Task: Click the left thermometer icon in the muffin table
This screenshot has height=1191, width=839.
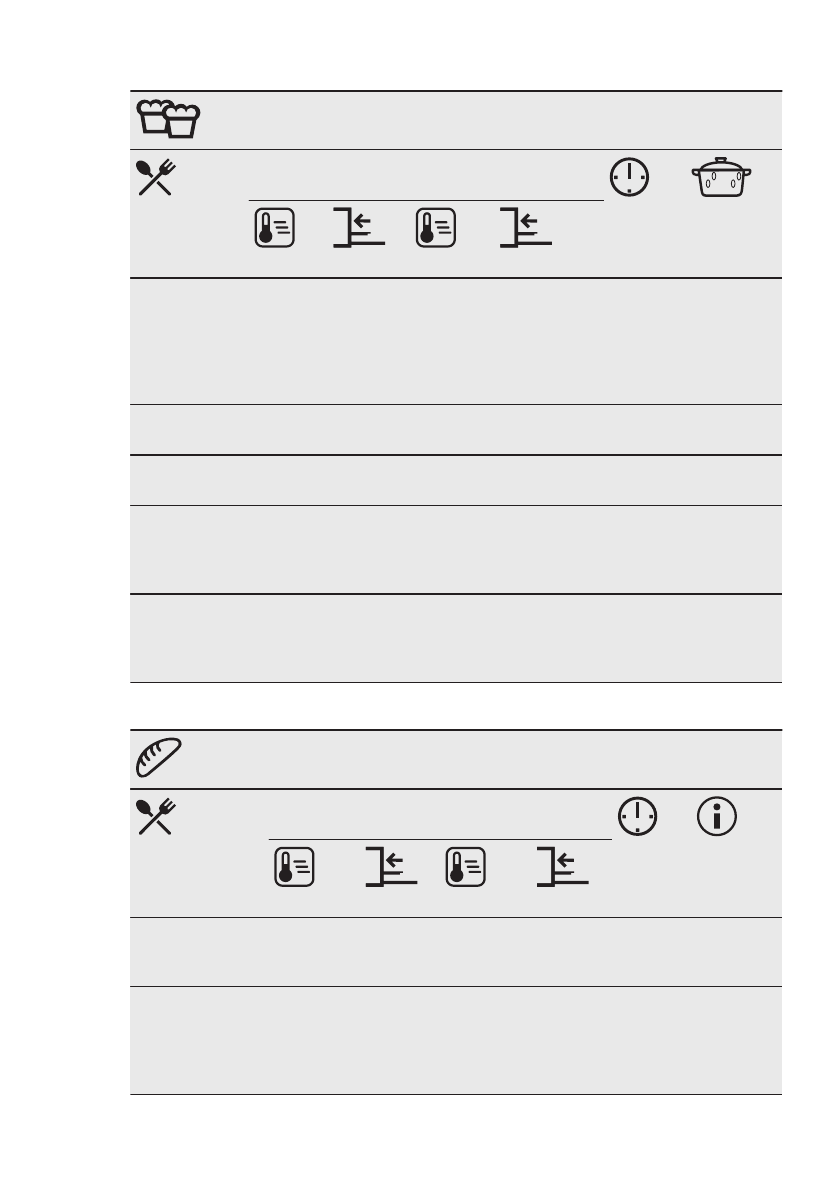Action: click(x=274, y=228)
